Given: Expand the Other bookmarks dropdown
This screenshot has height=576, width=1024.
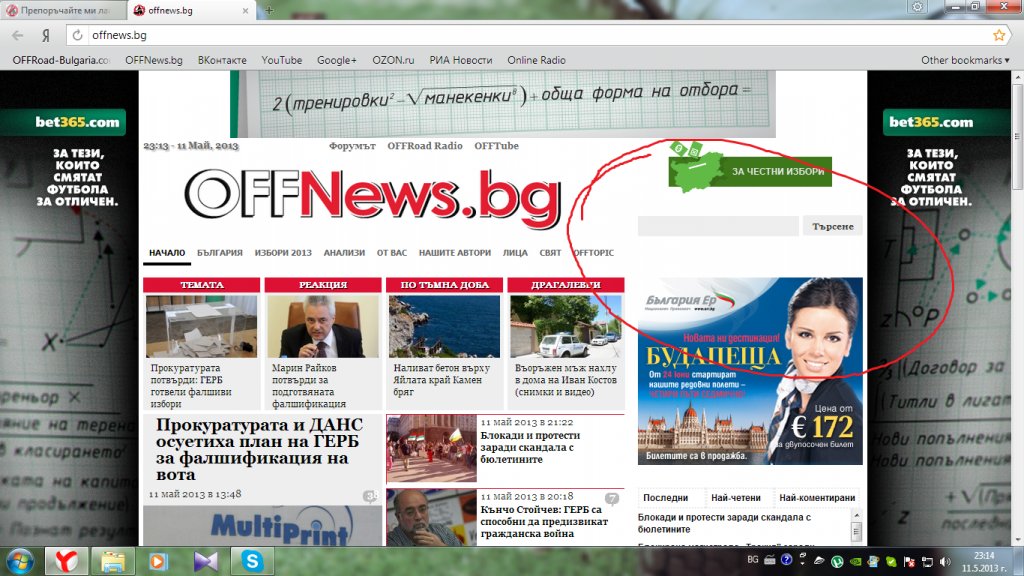Looking at the screenshot, I should [x=965, y=60].
